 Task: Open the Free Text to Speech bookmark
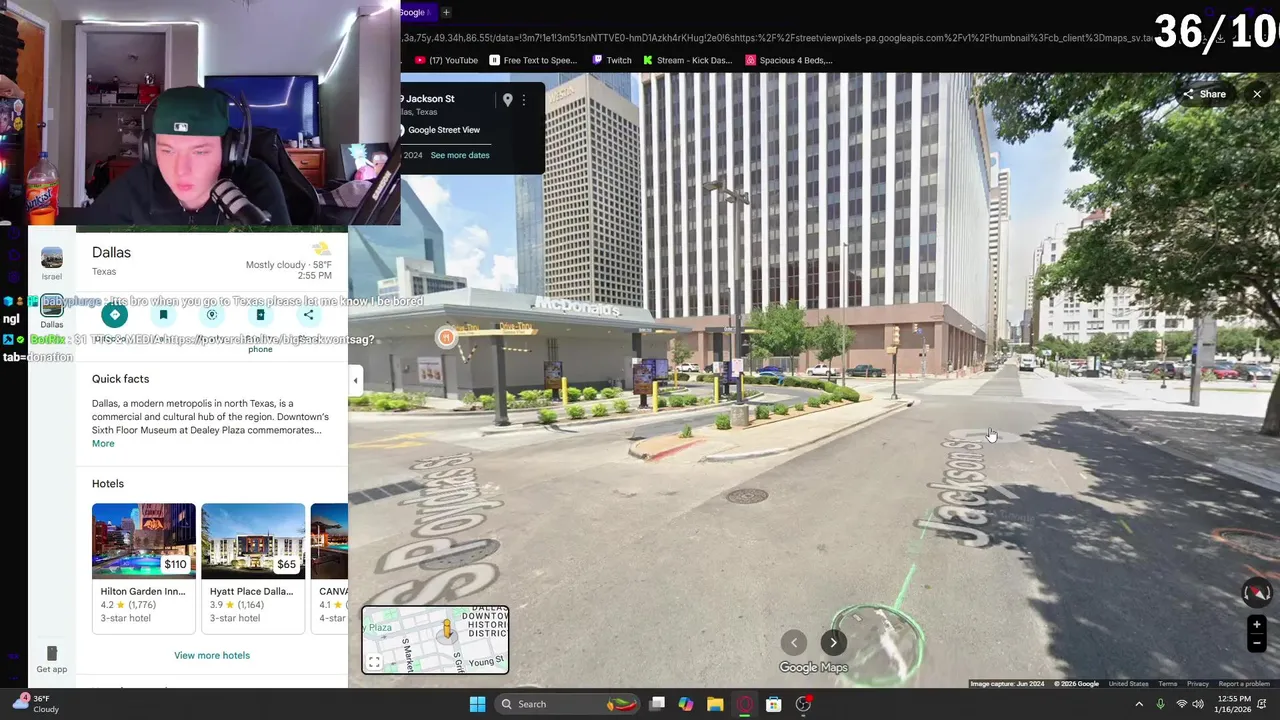(x=533, y=60)
